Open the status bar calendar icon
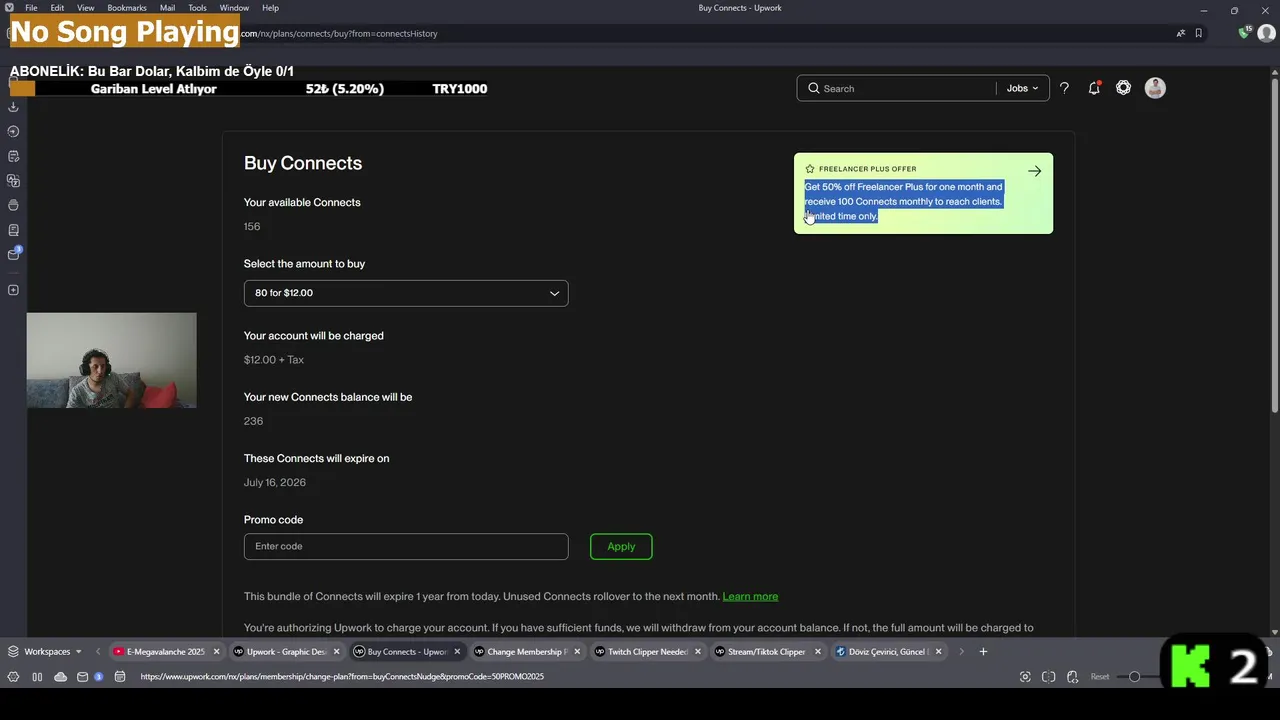The height and width of the screenshot is (720, 1280). point(120,677)
